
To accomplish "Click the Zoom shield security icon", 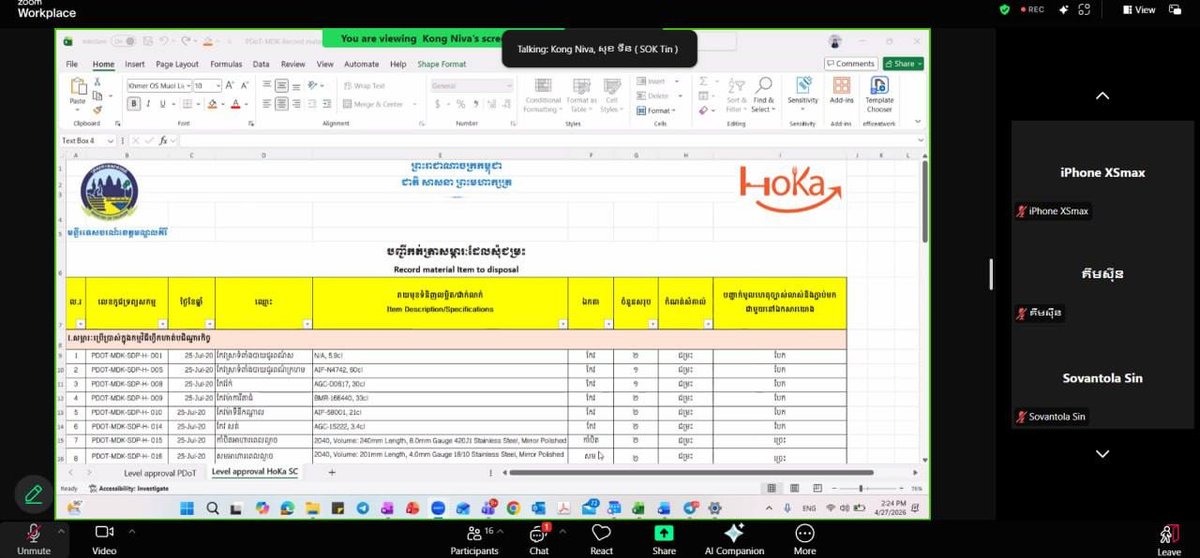I will pyautogui.click(x=1005, y=9).
